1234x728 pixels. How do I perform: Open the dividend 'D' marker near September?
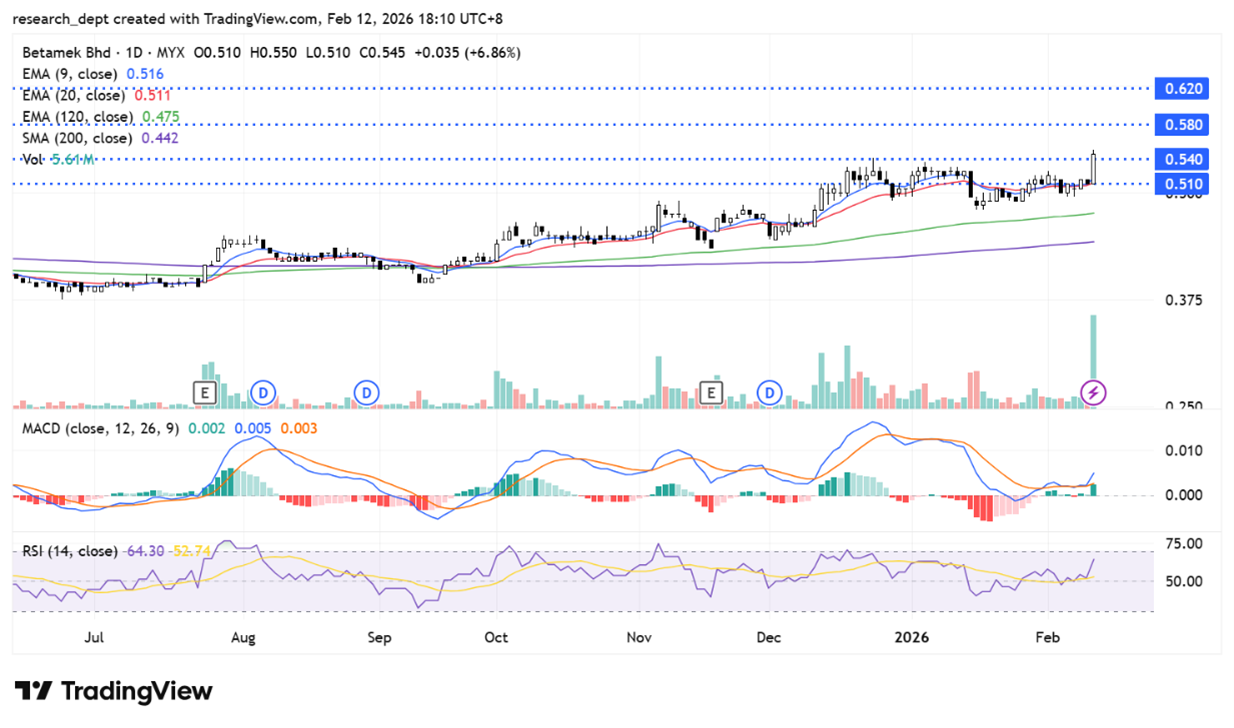pyautogui.click(x=368, y=392)
